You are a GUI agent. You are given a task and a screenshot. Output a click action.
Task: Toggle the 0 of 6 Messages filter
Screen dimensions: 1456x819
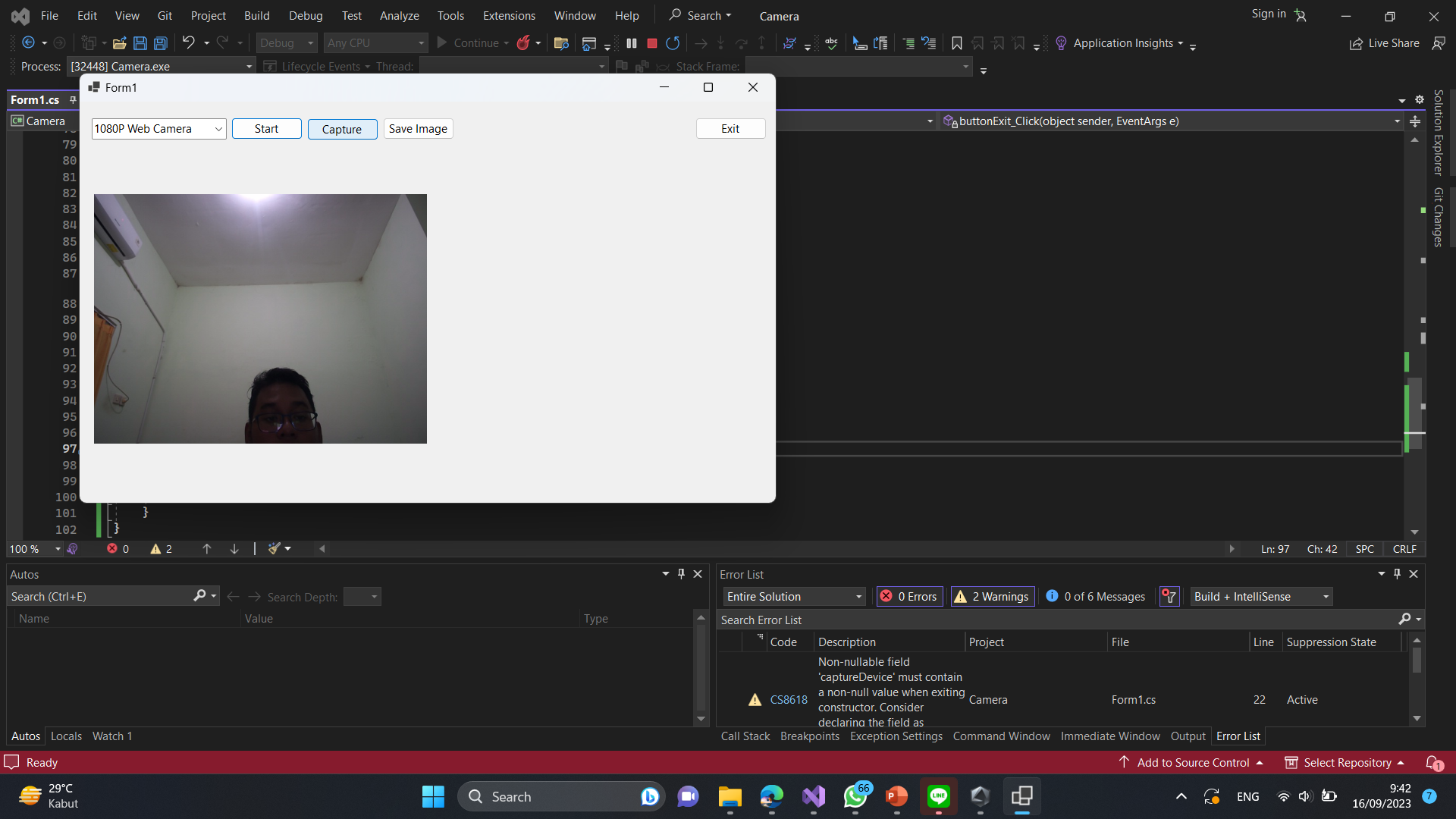[1096, 597]
